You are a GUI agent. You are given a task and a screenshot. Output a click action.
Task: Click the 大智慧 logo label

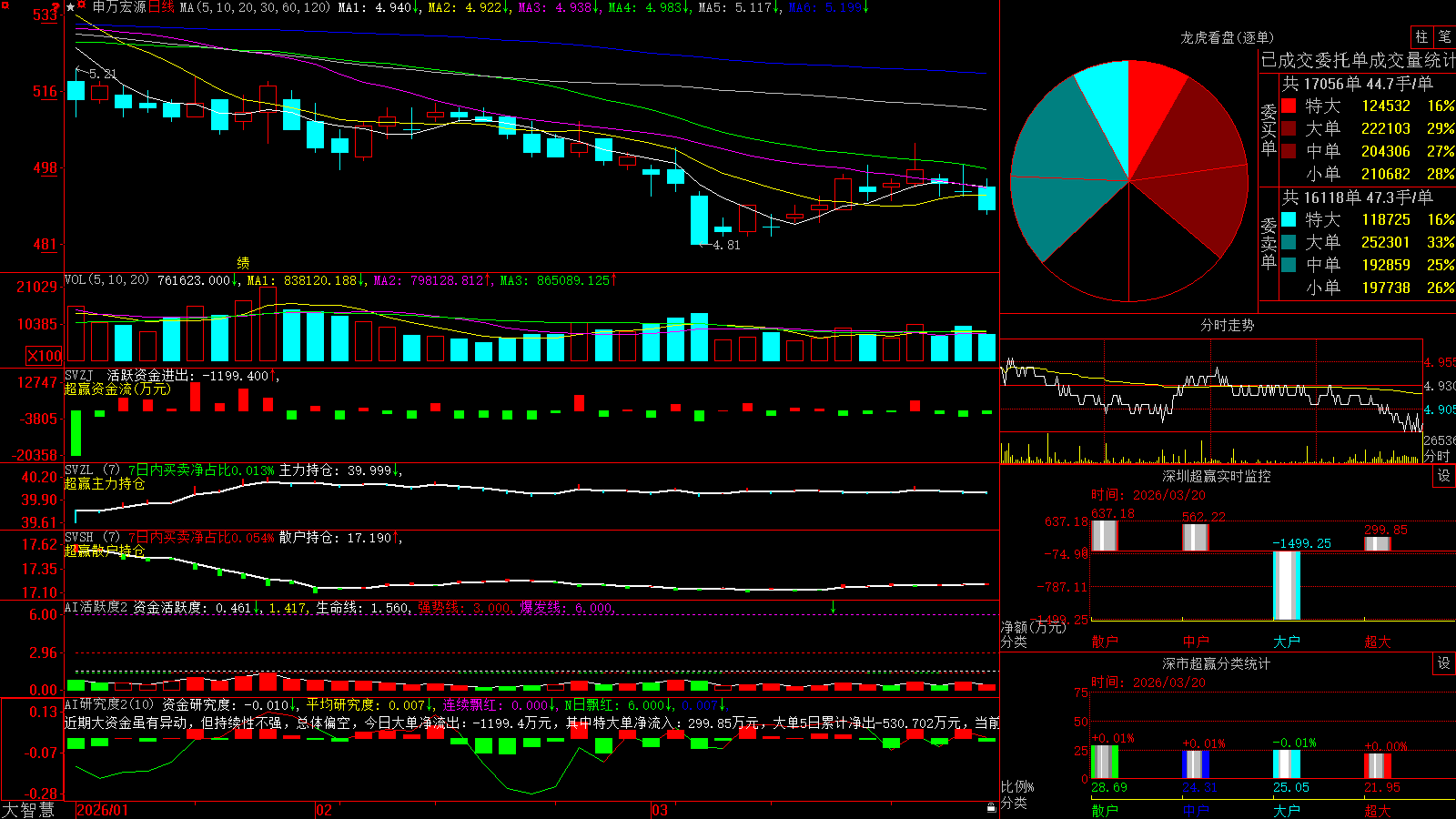28,809
